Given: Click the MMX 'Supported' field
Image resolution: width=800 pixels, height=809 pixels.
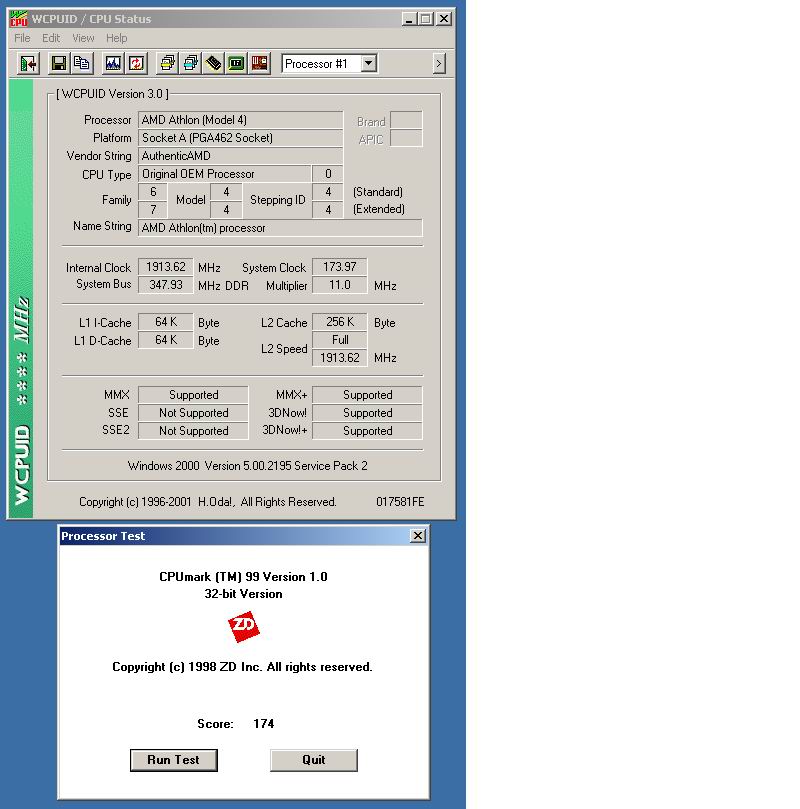Looking at the screenshot, I should tap(193, 395).
